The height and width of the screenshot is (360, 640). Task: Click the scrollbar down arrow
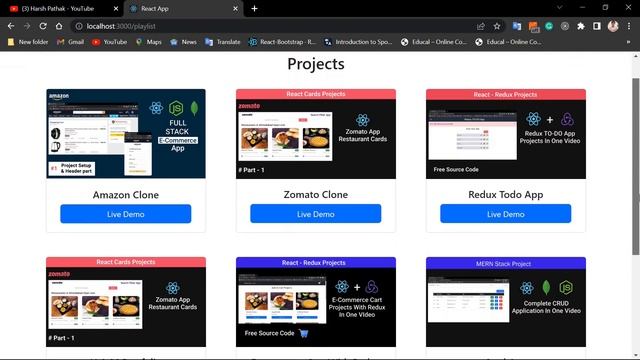pyautogui.click(x=636, y=355)
